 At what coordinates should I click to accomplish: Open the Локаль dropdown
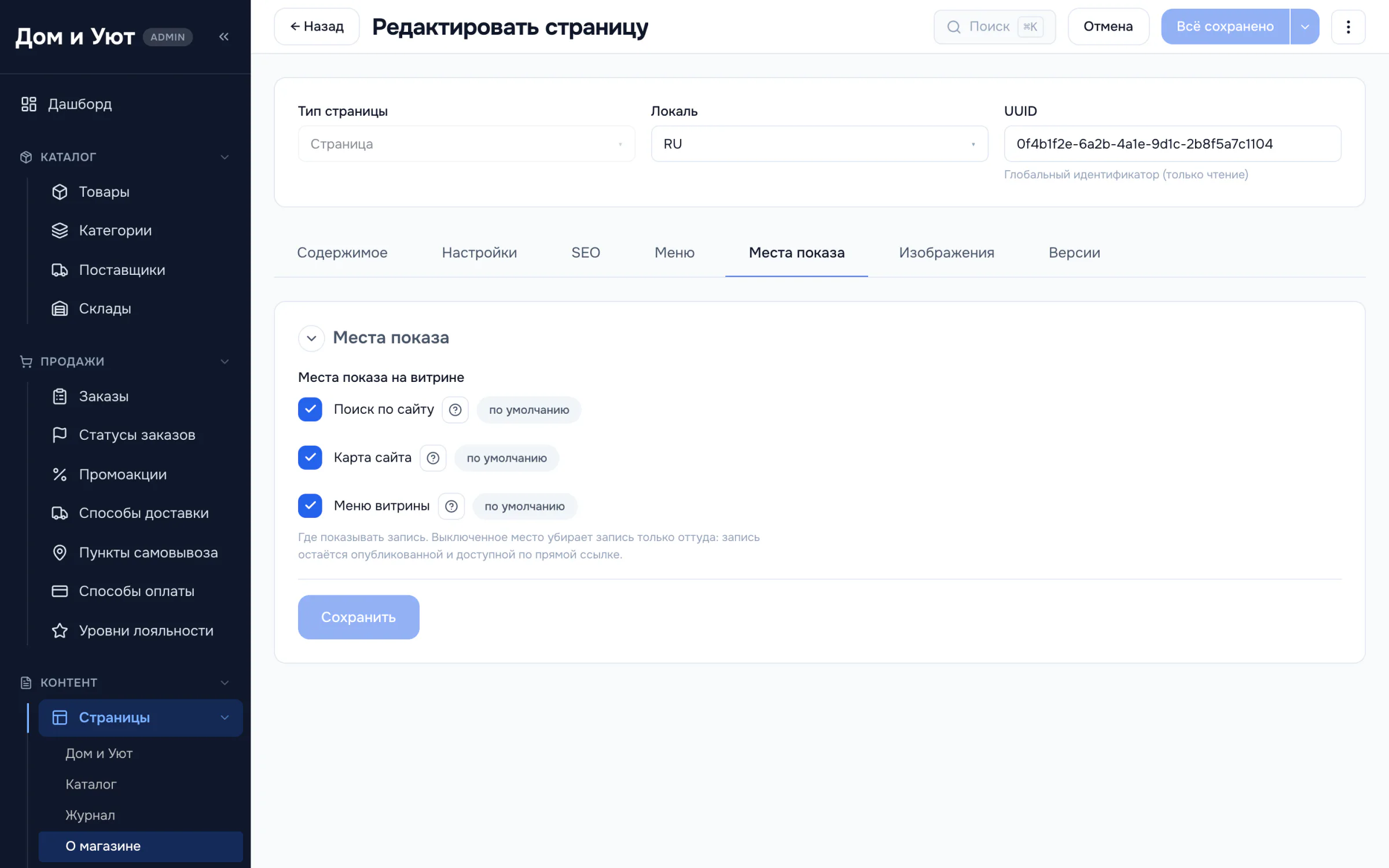[x=819, y=144]
